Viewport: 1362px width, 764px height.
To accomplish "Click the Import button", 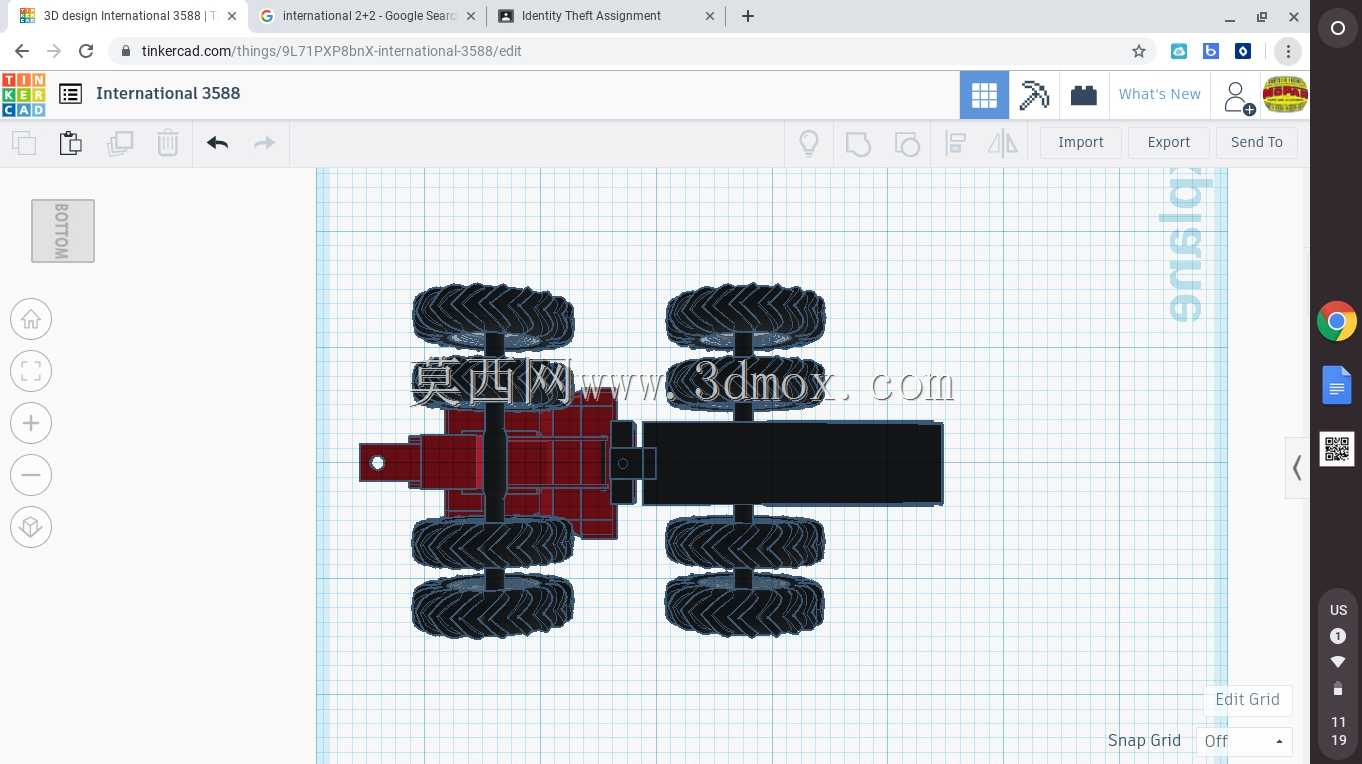I will (1081, 142).
